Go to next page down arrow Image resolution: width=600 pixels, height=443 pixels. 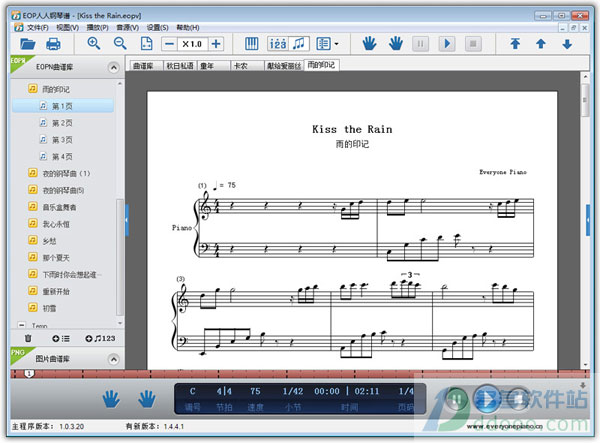click(567, 44)
